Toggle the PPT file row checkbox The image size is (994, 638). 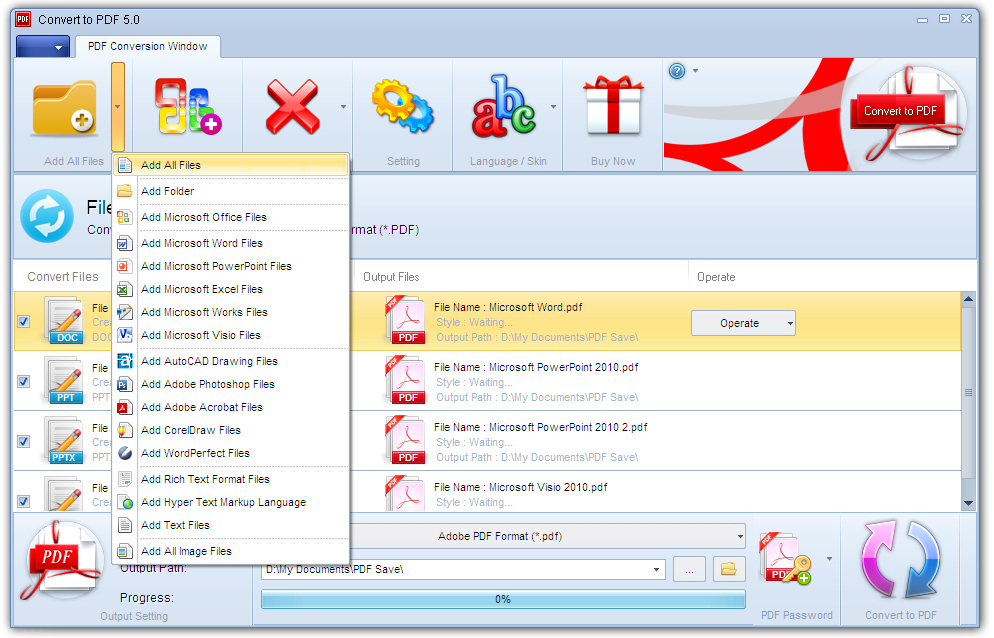tap(24, 382)
